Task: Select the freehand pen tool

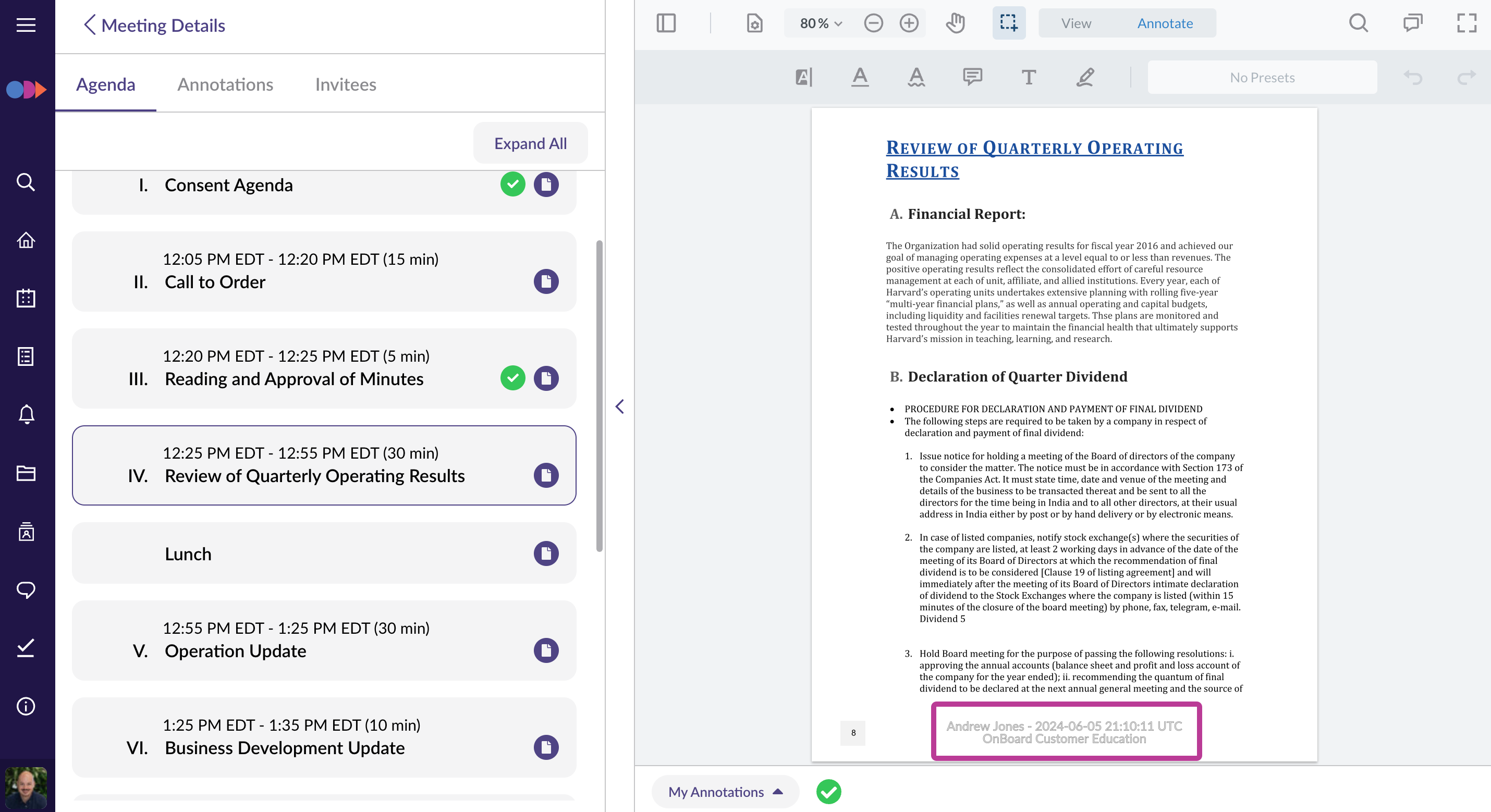Action: pyautogui.click(x=1085, y=77)
